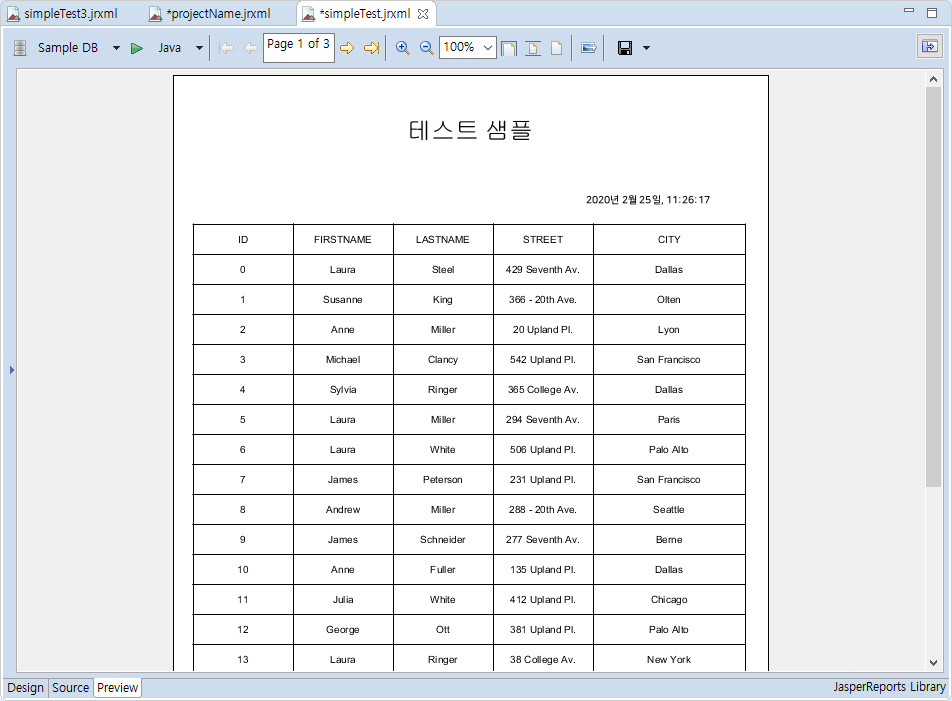
Task: Click the plain page actual size icon
Action: (x=556, y=48)
